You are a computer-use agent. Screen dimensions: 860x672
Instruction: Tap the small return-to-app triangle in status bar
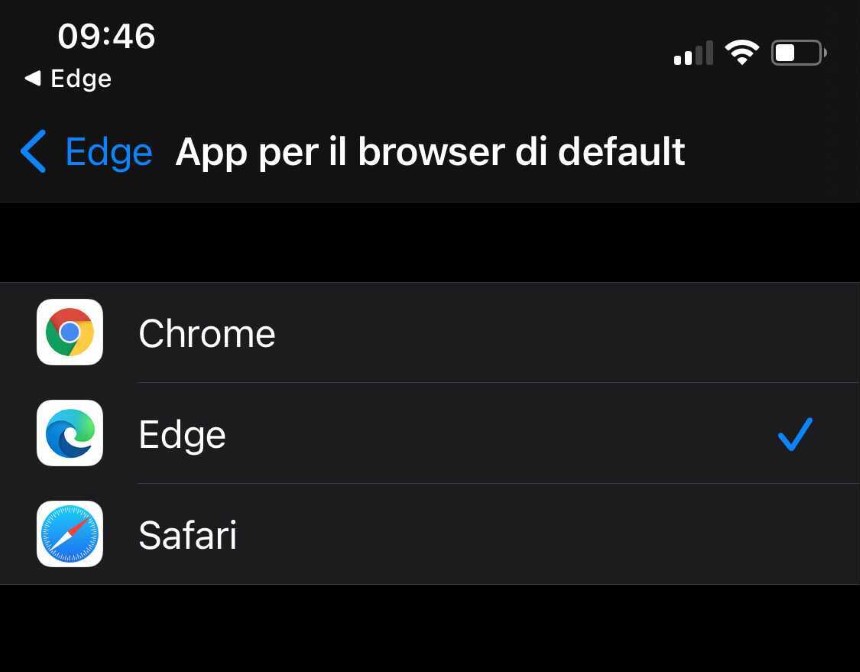coord(33,78)
